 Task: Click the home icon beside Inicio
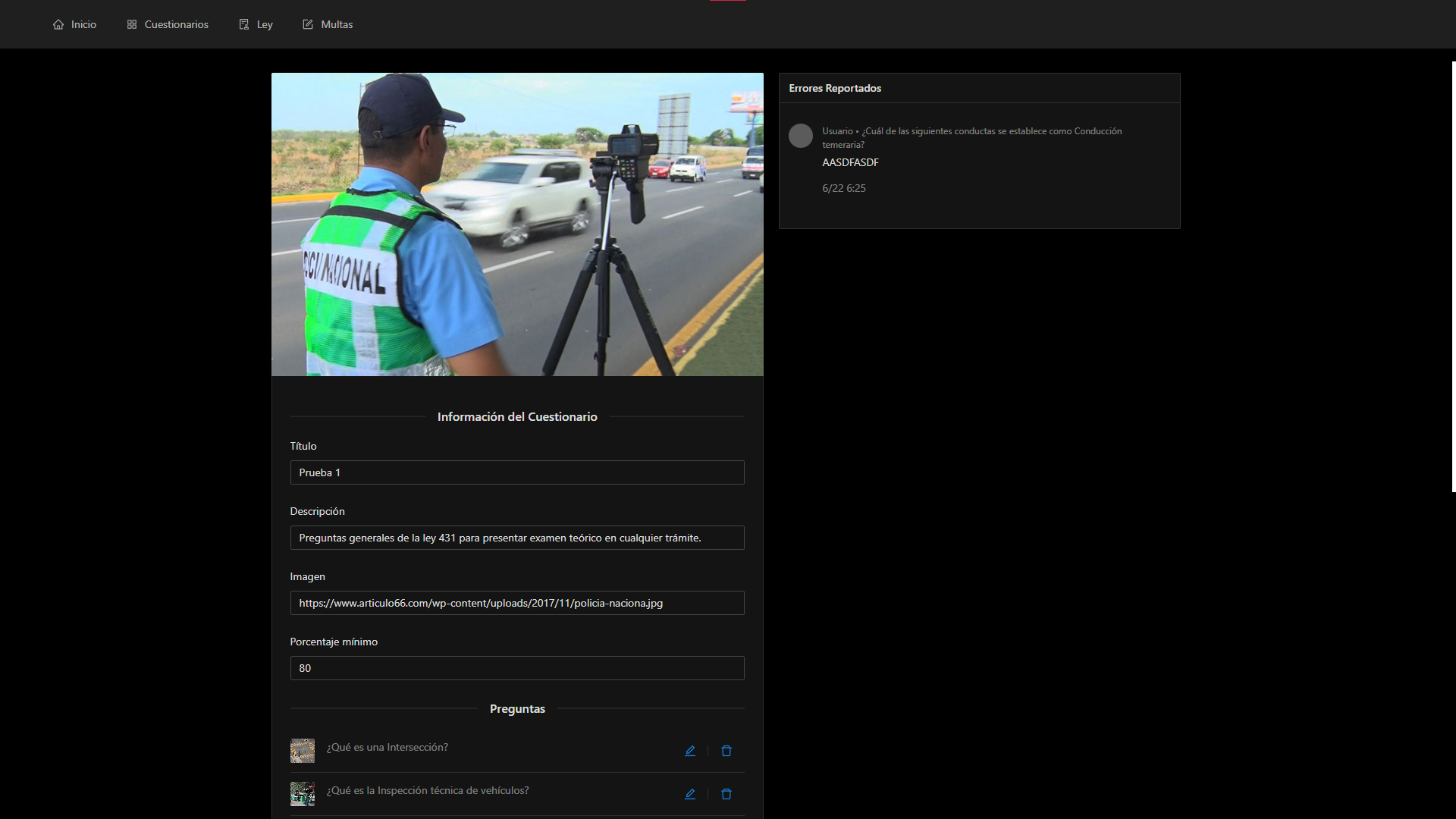58,24
